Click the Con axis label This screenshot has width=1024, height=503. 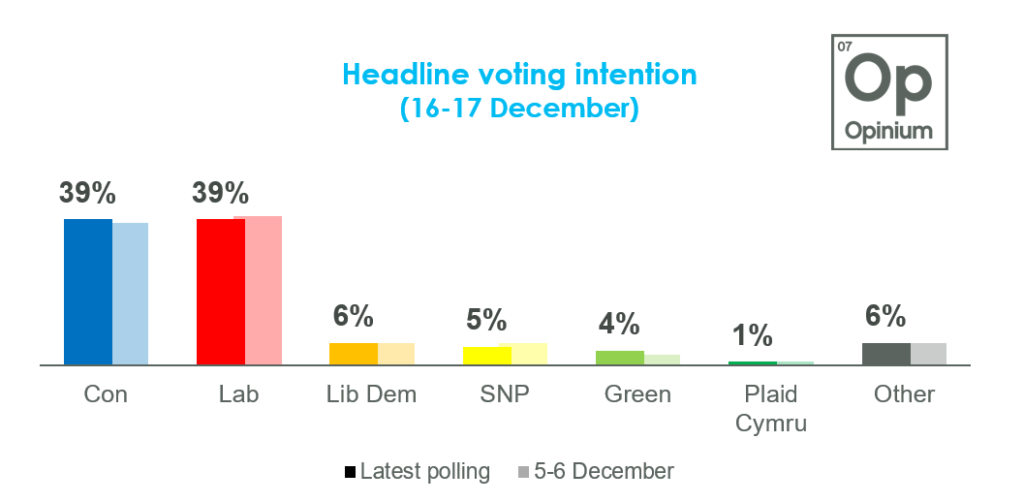[105, 394]
